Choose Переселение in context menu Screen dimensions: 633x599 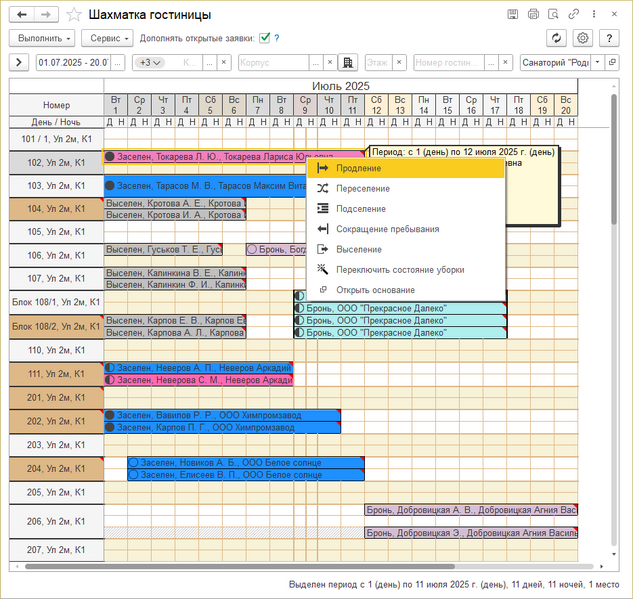point(406,188)
